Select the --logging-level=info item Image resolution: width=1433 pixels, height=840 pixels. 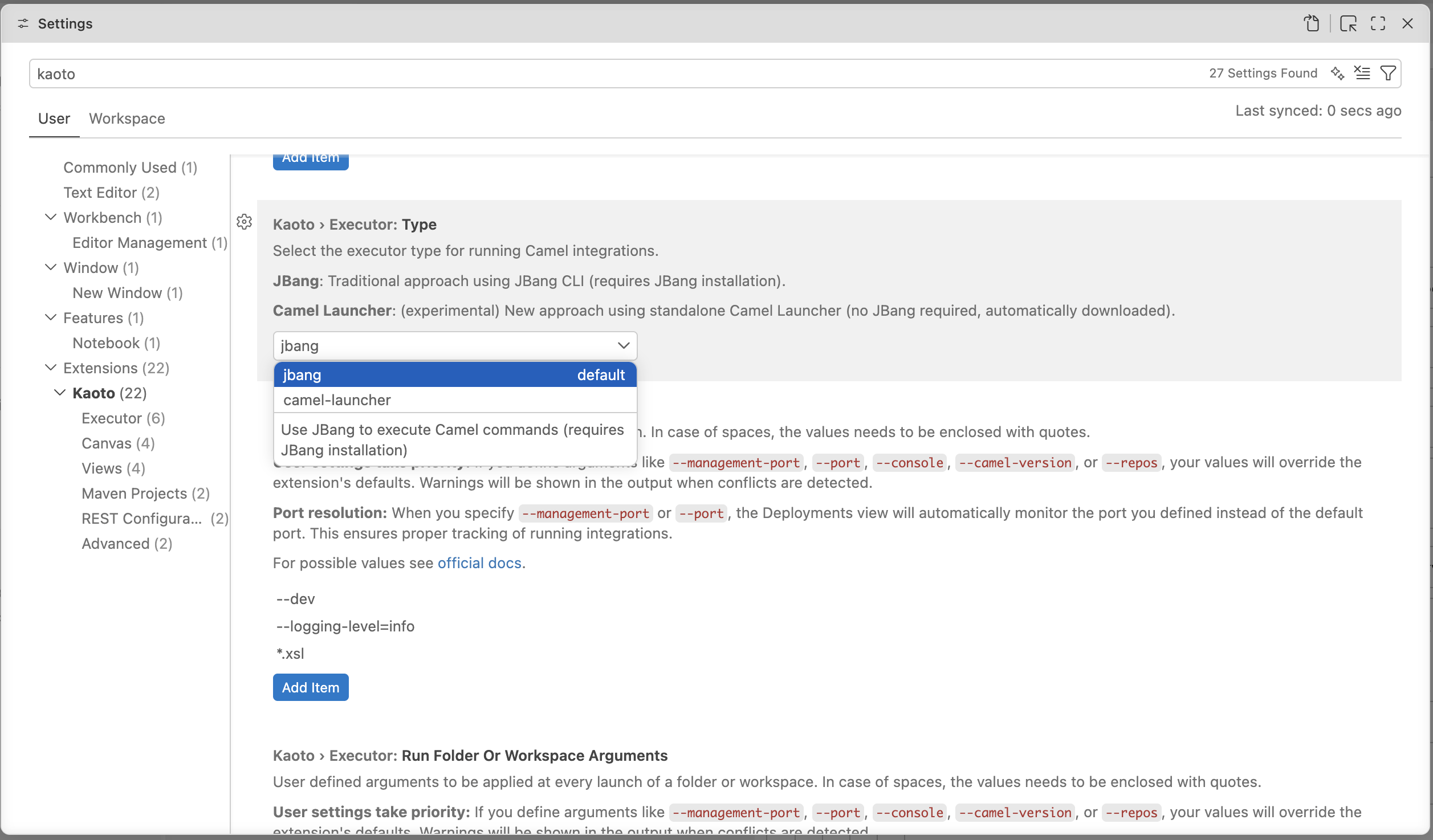(345, 626)
